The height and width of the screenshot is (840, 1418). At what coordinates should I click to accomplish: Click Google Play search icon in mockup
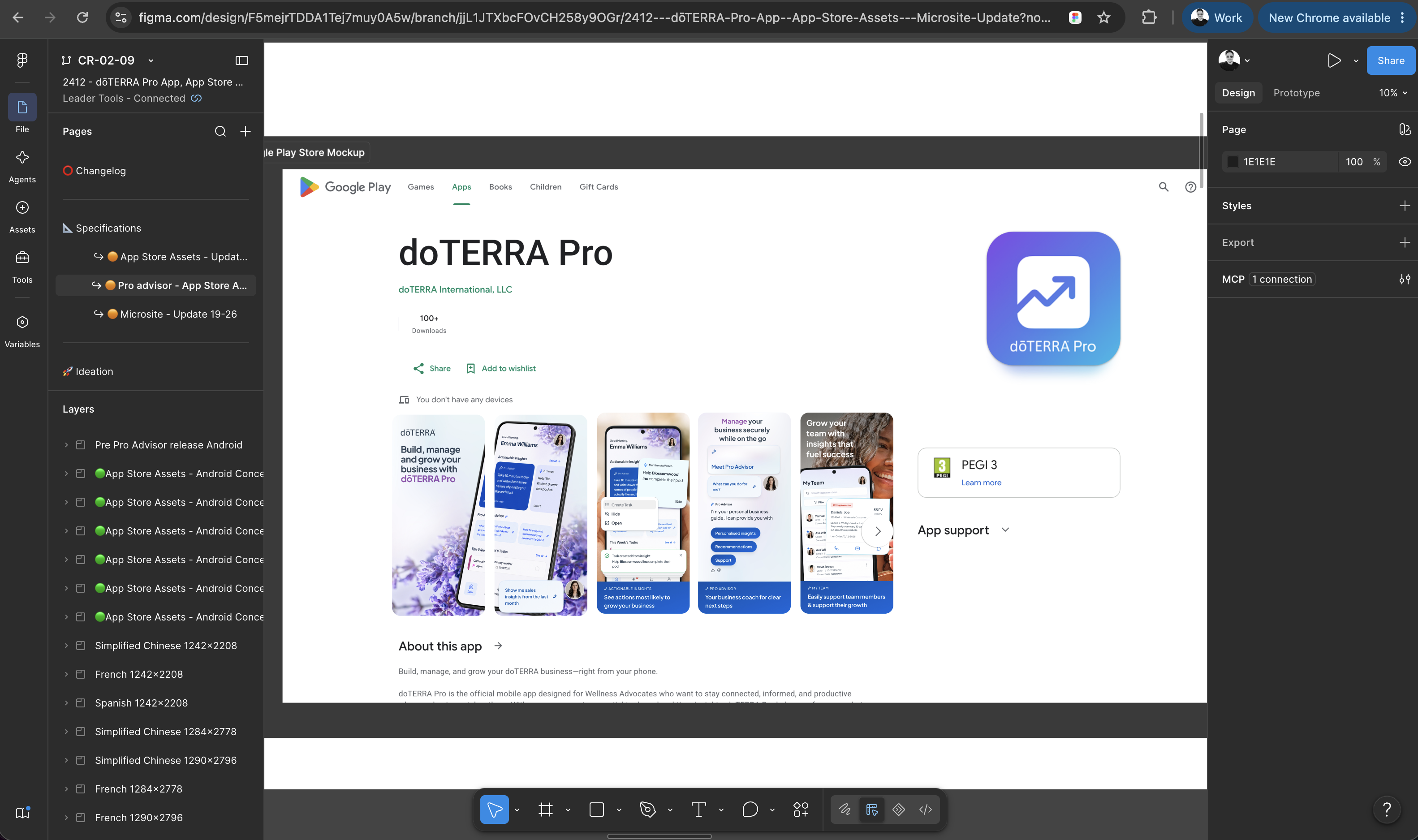(x=1163, y=187)
